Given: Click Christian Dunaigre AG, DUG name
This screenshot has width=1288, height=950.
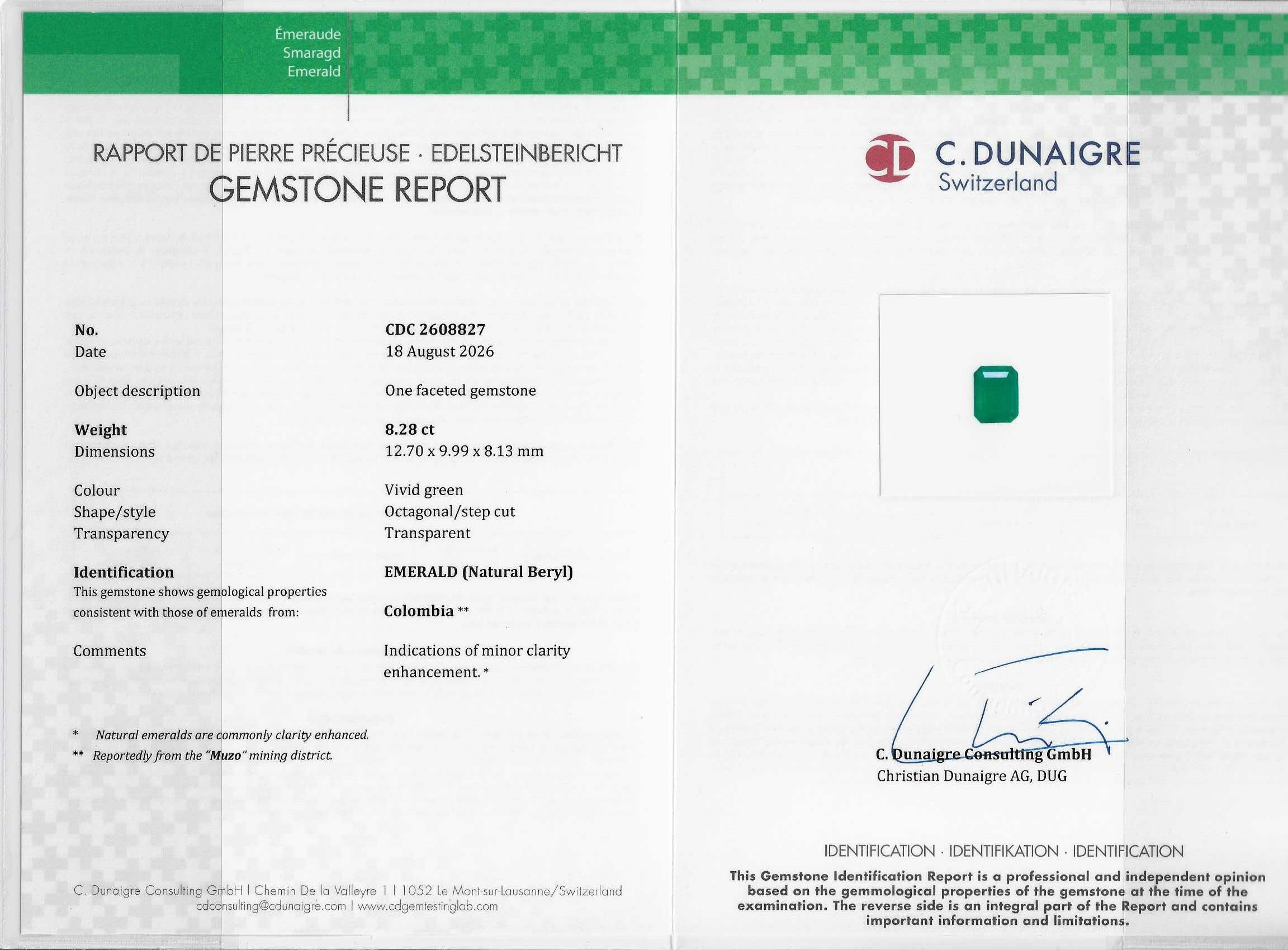Looking at the screenshot, I should click(x=972, y=776).
